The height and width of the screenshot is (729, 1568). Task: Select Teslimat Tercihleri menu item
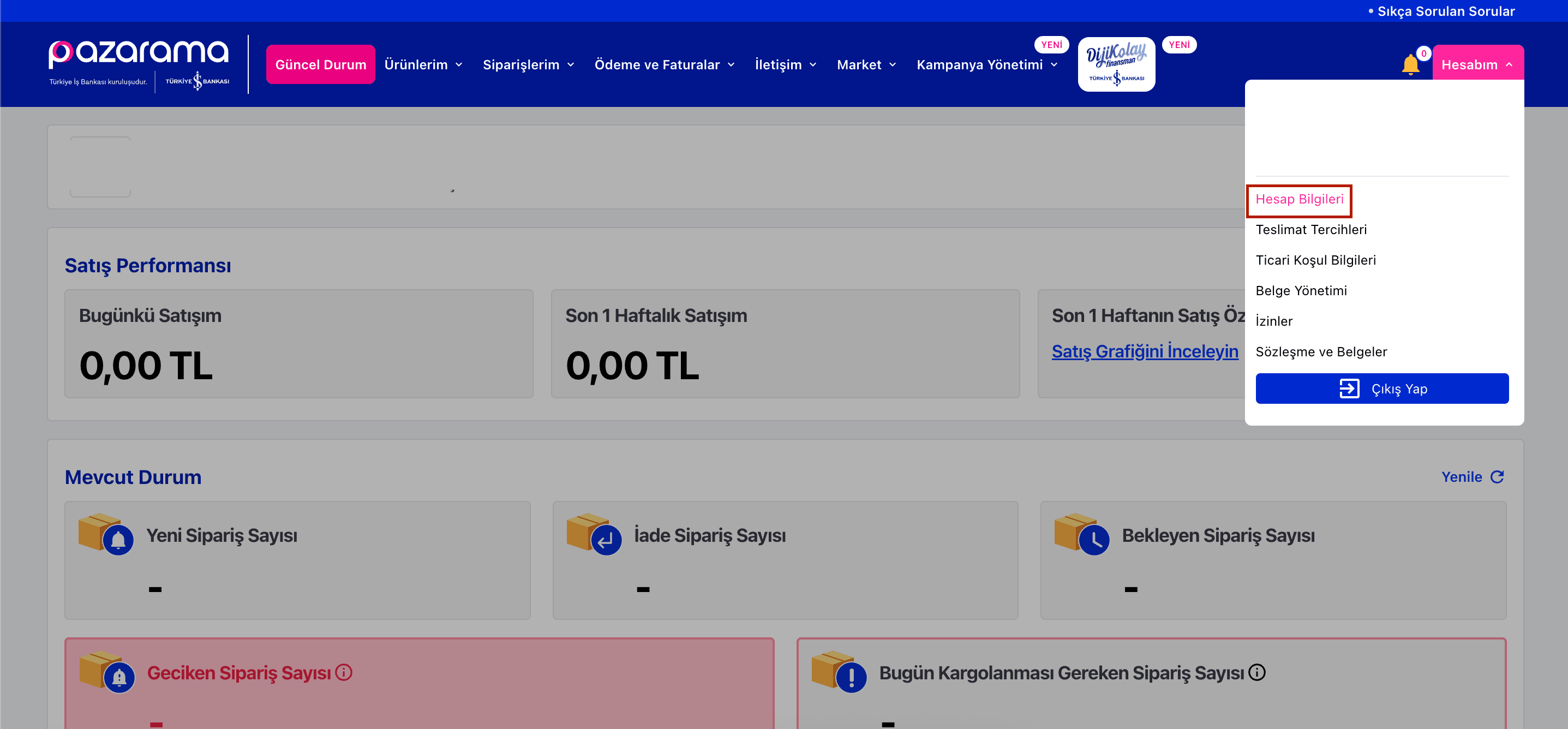tap(1311, 230)
